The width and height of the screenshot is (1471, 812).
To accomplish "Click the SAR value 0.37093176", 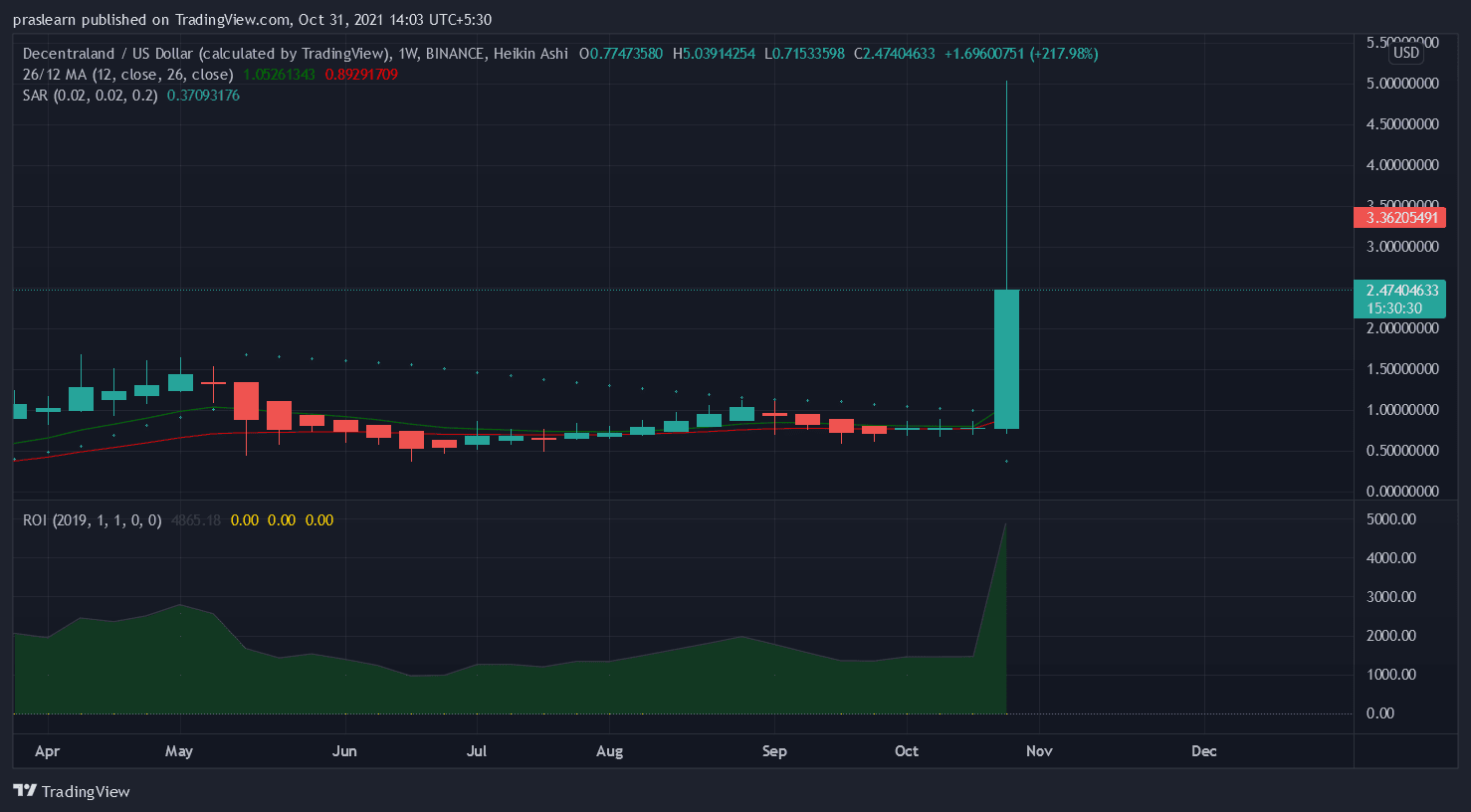I will click(x=203, y=96).
